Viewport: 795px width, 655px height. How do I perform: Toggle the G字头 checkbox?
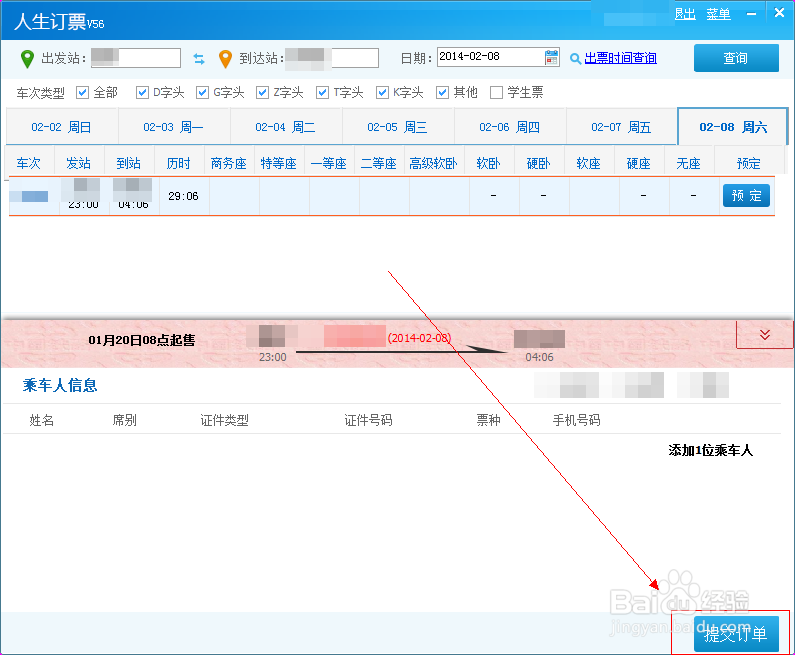pos(202,92)
